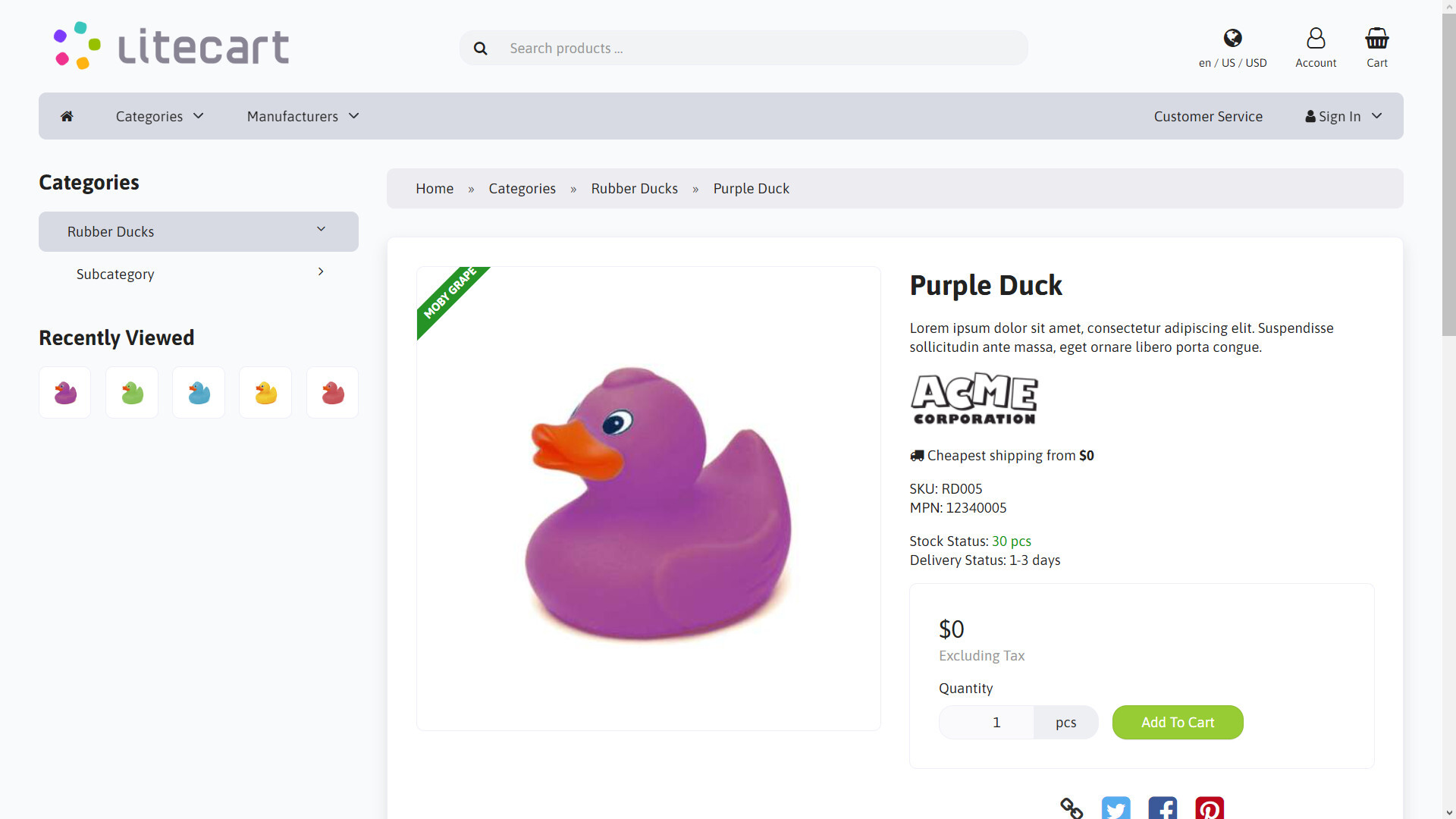Click the search magnifier icon
Screen dimensions: 1456x819
tap(480, 49)
